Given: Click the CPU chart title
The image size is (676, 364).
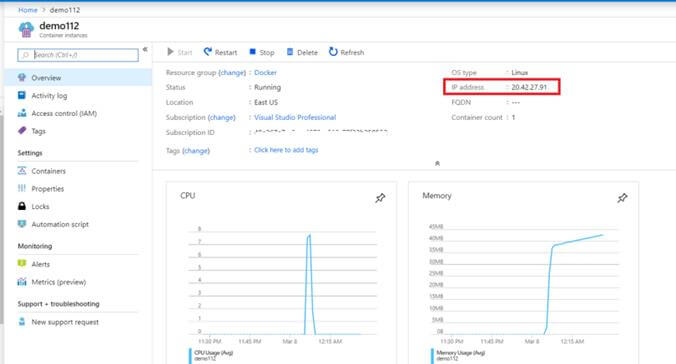Looking at the screenshot, I should (188, 195).
